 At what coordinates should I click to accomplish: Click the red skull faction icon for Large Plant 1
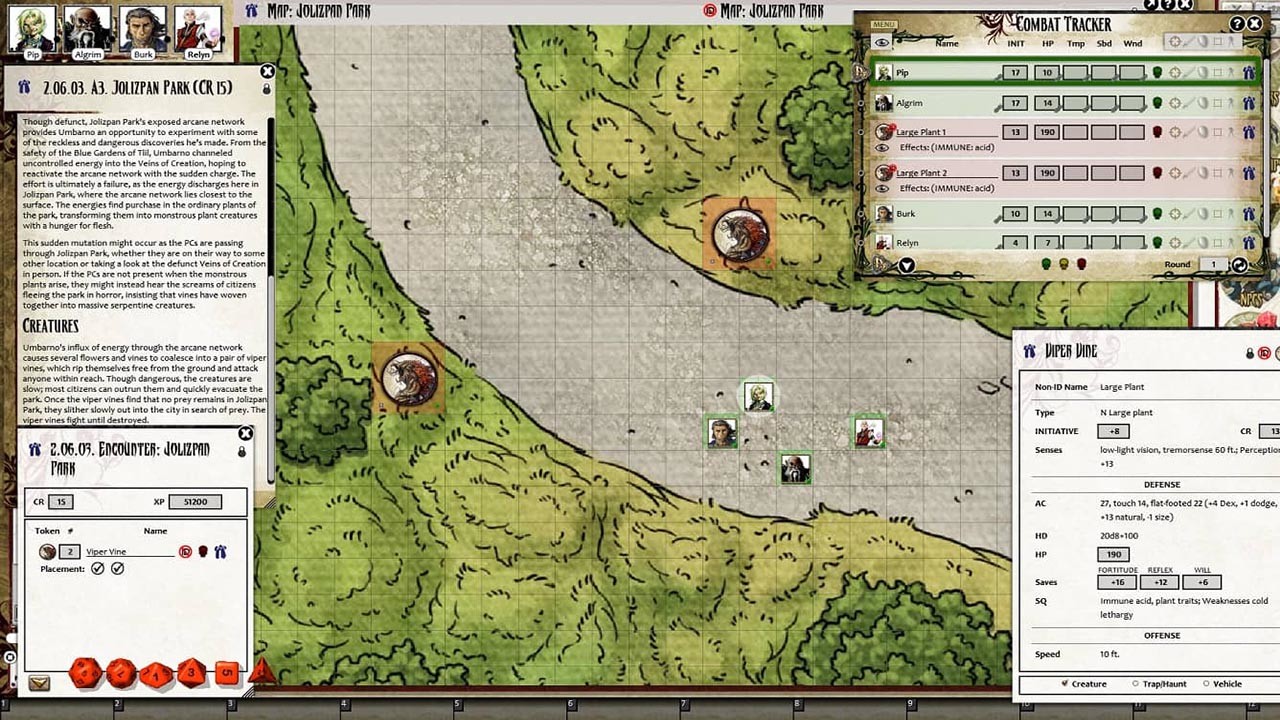pyautogui.click(x=1157, y=132)
